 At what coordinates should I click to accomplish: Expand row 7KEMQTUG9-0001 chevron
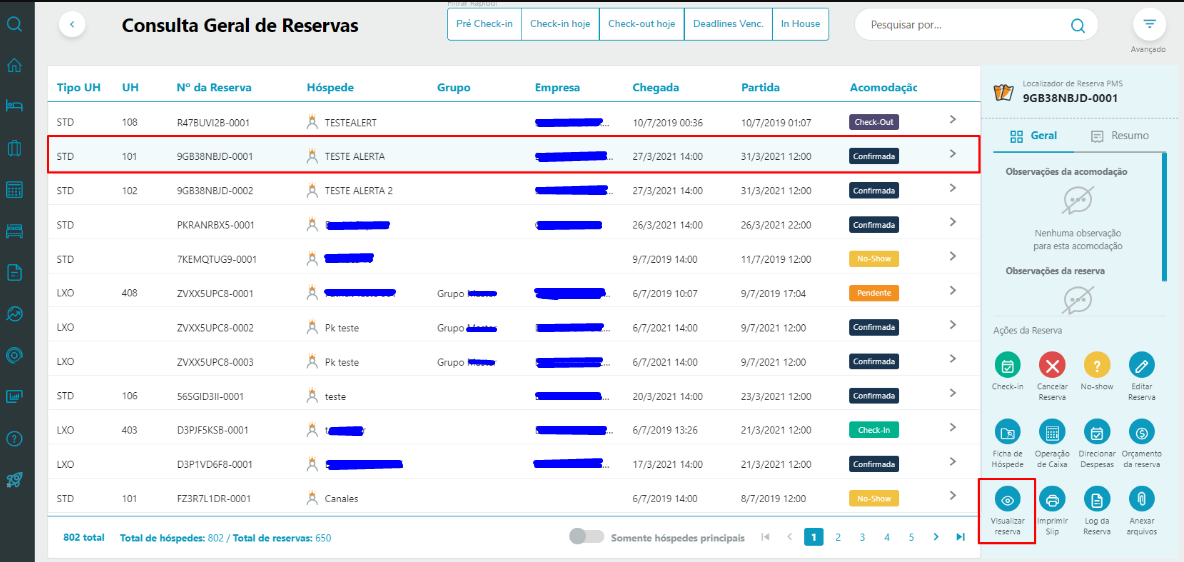tap(953, 256)
